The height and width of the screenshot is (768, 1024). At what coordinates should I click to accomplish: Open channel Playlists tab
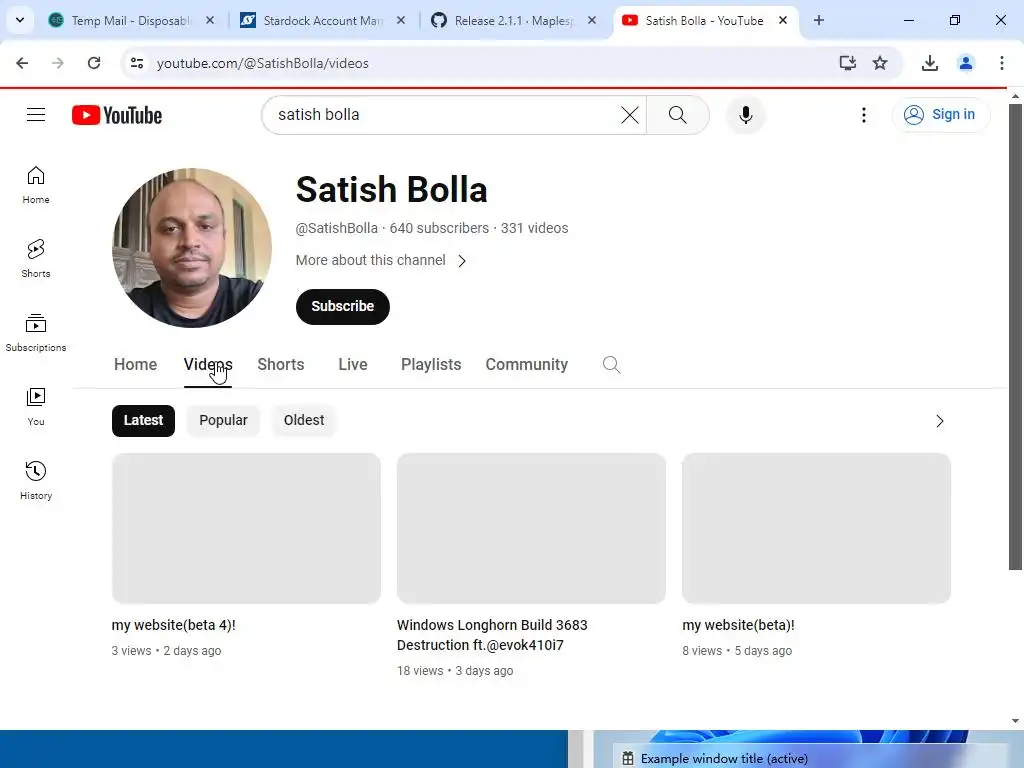(431, 364)
